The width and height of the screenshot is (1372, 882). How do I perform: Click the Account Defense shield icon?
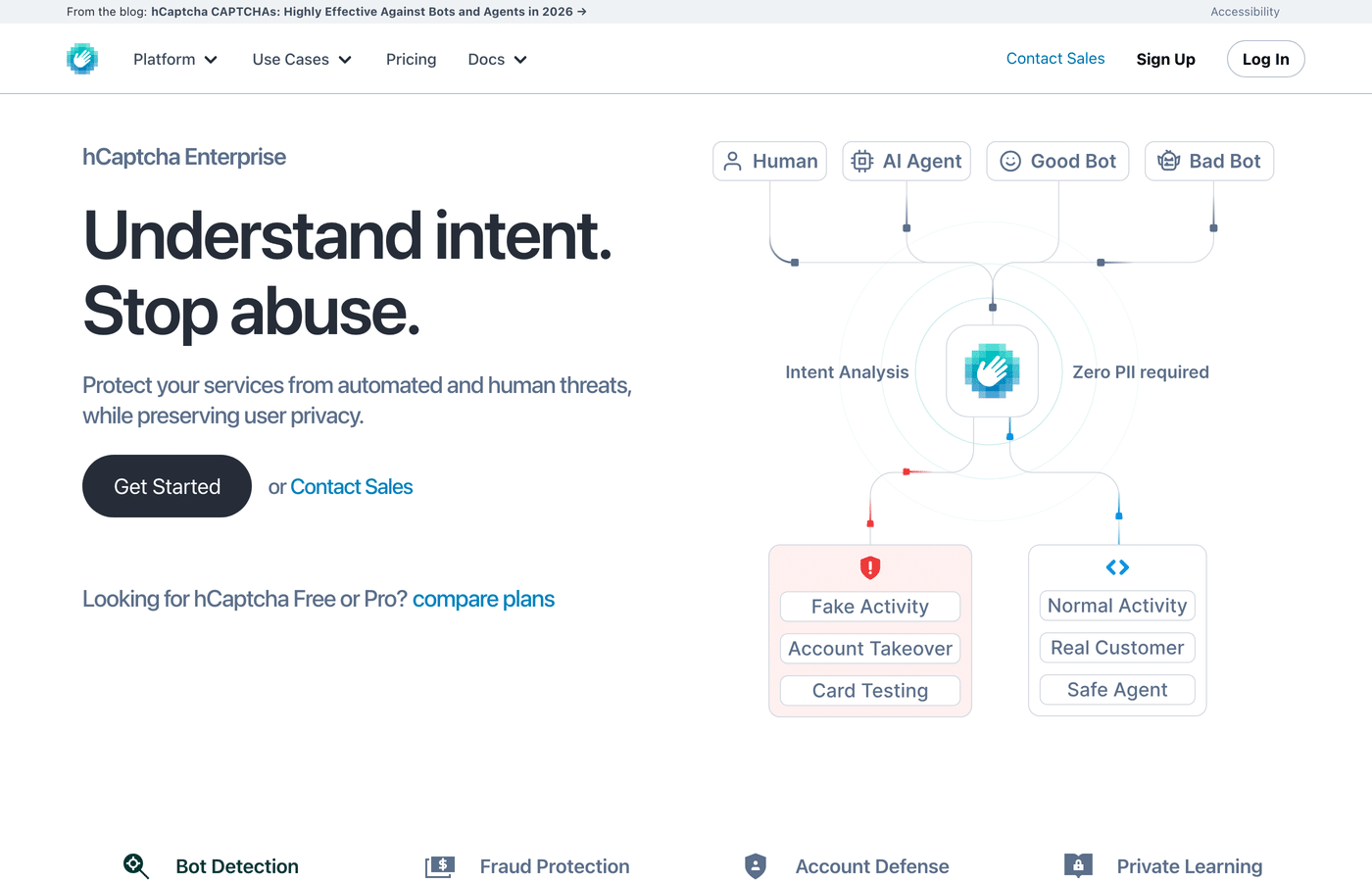[756, 866]
